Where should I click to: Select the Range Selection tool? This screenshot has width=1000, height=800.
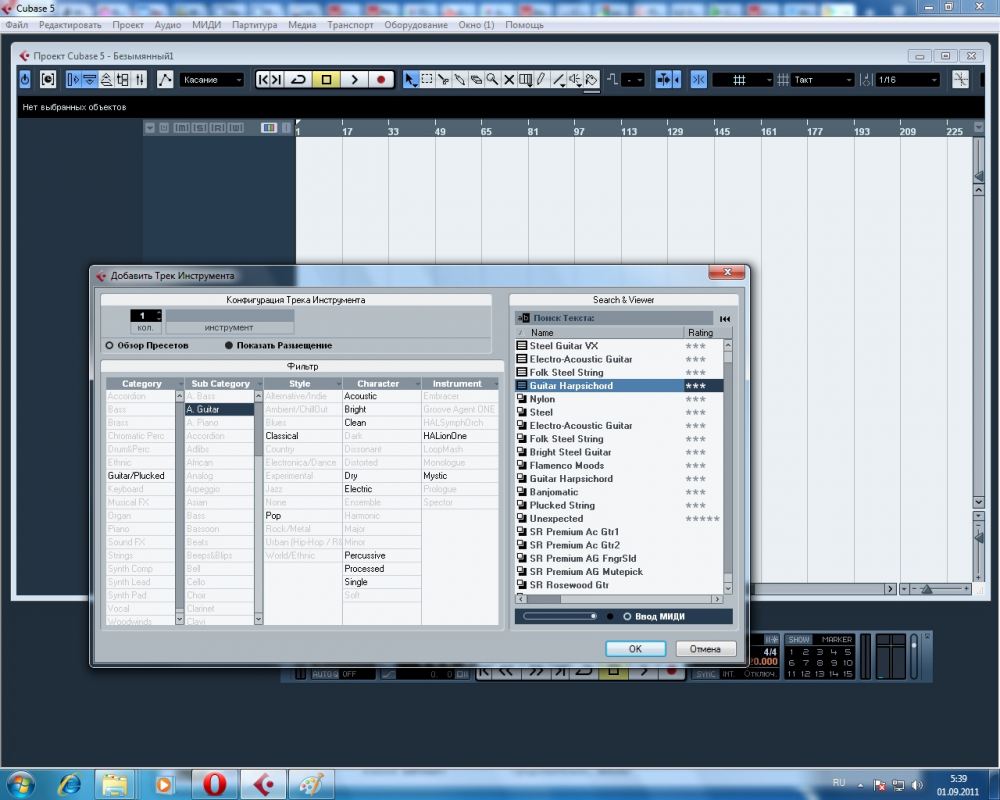pos(427,80)
